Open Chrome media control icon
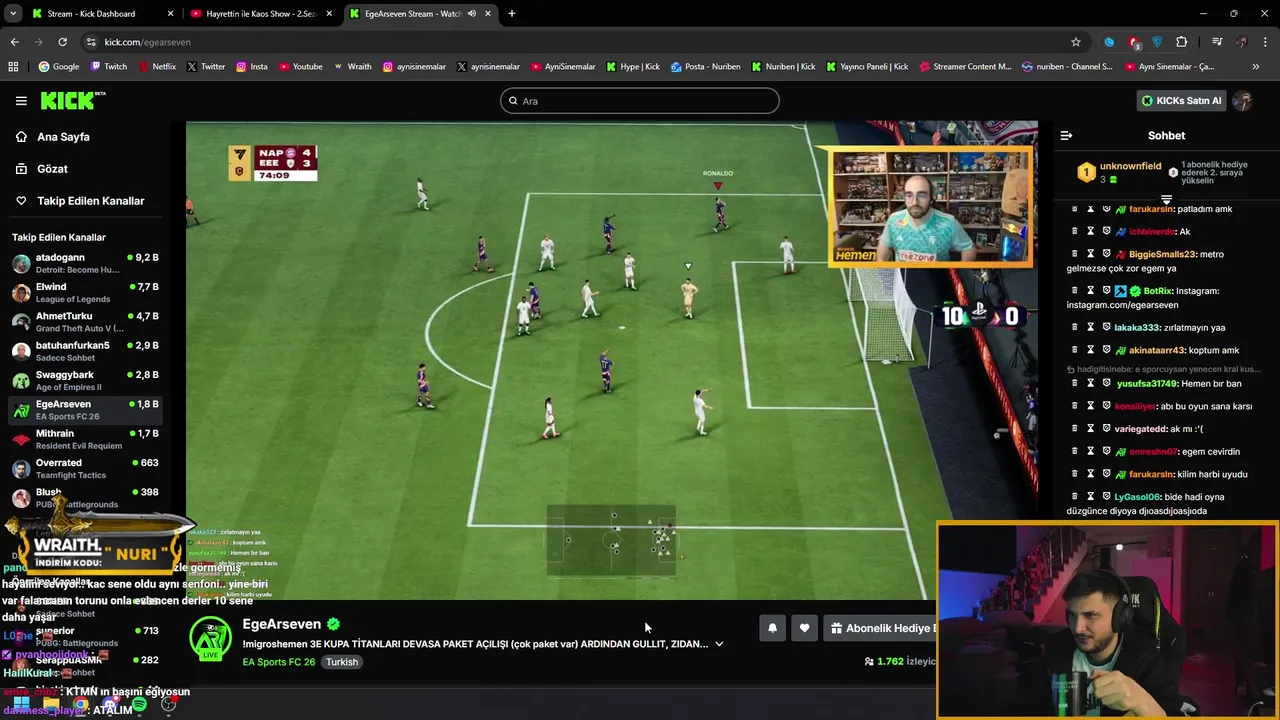This screenshot has height=720, width=1280. point(1217,42)
